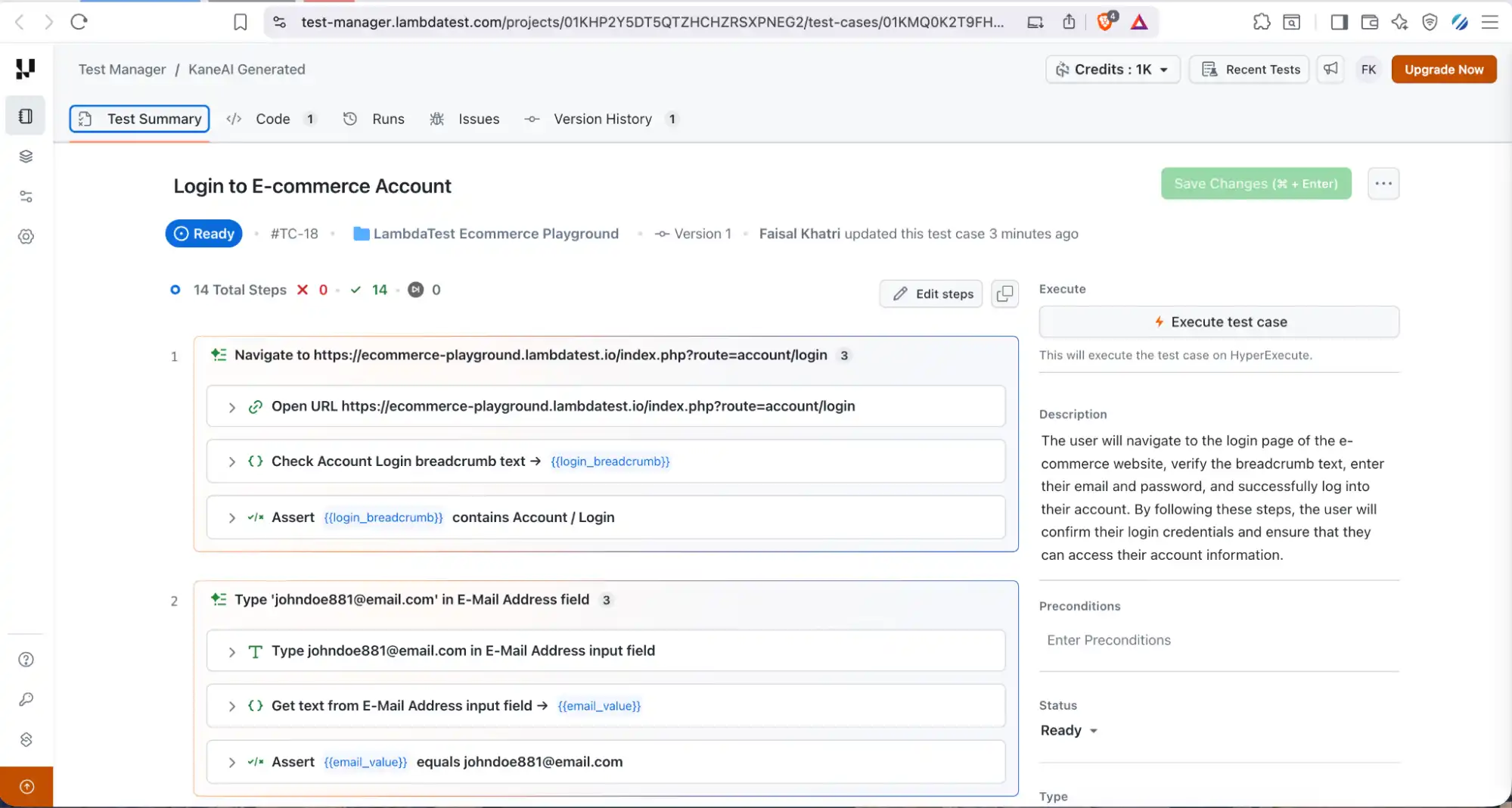Click the LambdaTest logo icon
Viewport: 1512px width, 808px height.
pos(26,69)
